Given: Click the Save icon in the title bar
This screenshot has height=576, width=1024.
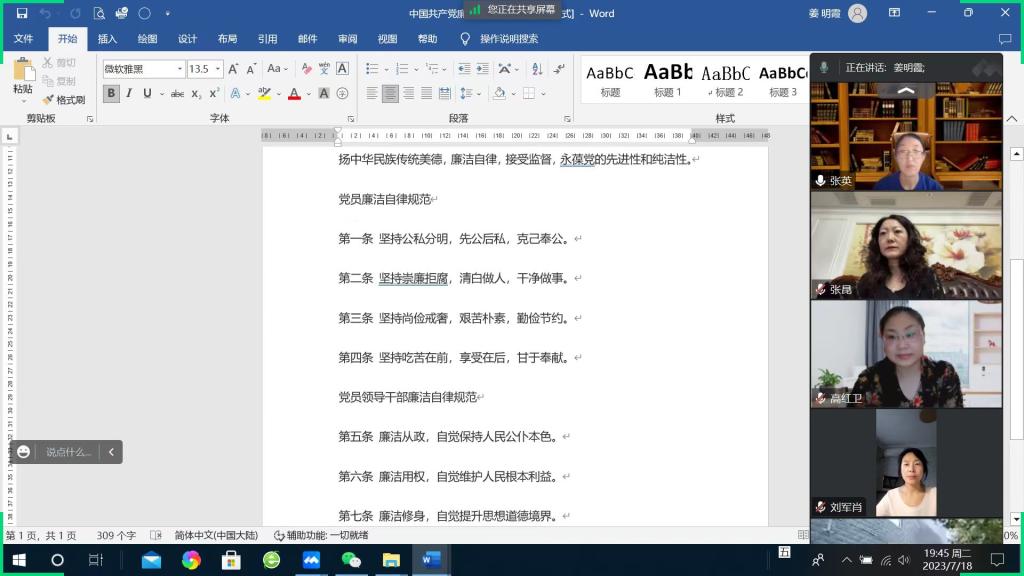Looking at the screenshot, I should [x=22, y=14].
